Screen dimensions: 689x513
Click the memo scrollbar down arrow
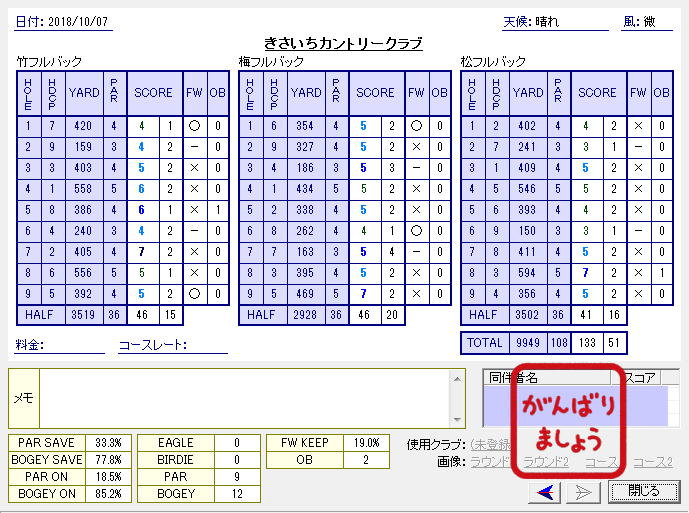pyautogui.click(x=458, y=419)
